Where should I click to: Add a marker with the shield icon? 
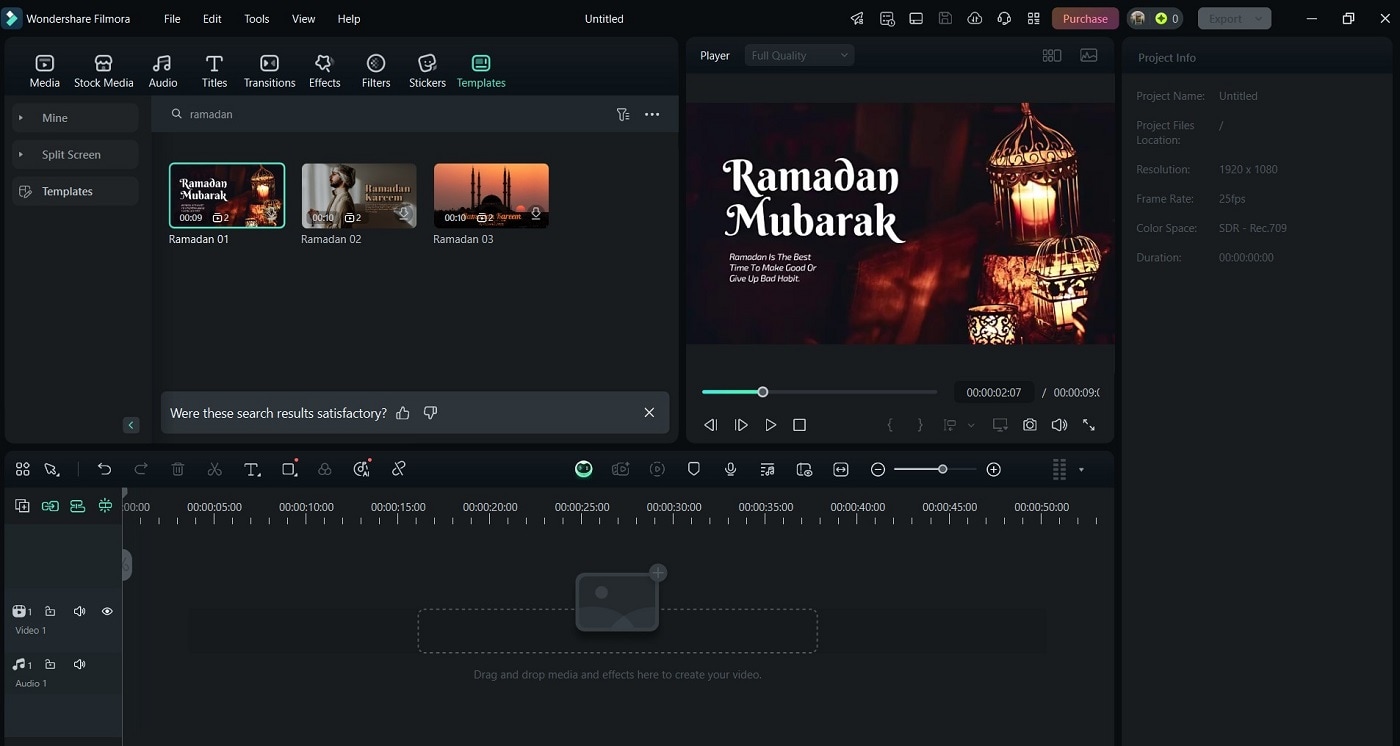coord(694,469)
